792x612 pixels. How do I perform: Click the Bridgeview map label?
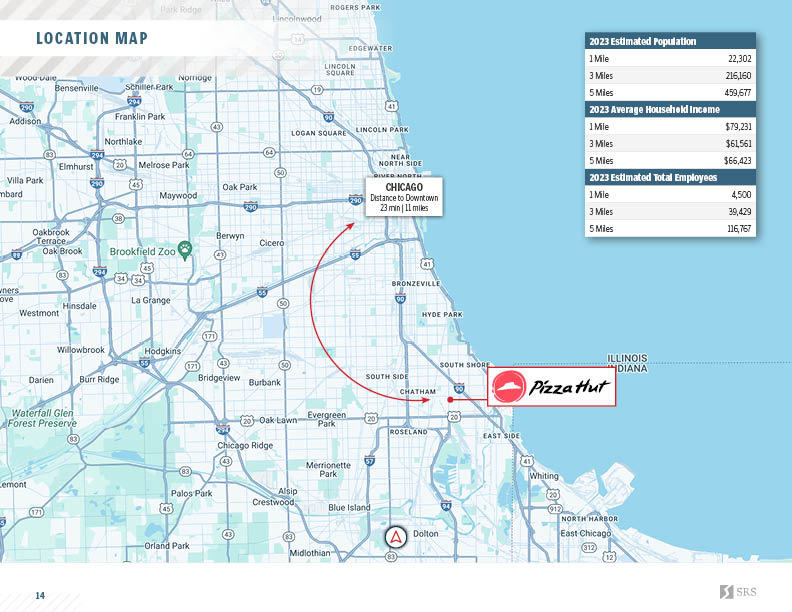point(219,378)
